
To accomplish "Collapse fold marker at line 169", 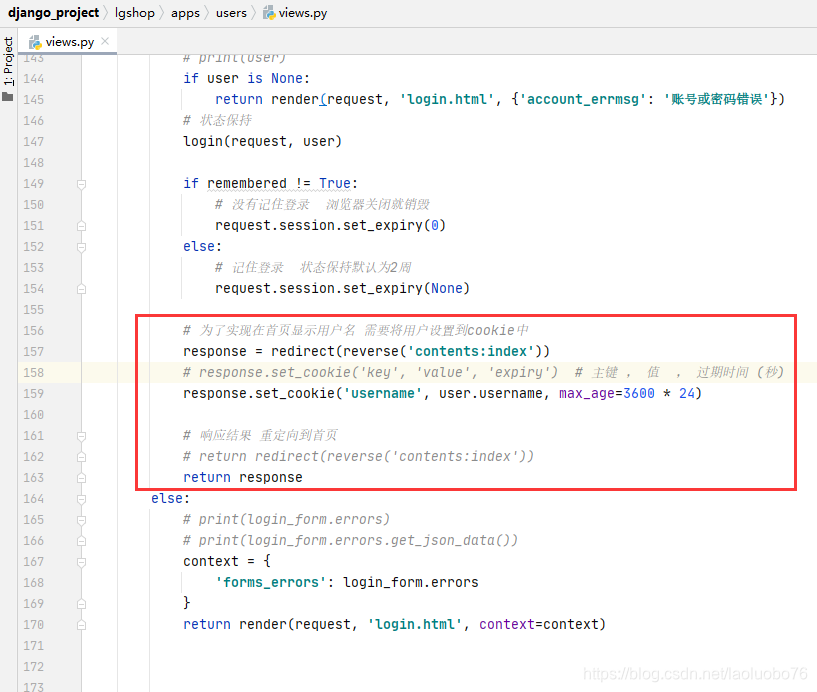I will pos(81,604).
